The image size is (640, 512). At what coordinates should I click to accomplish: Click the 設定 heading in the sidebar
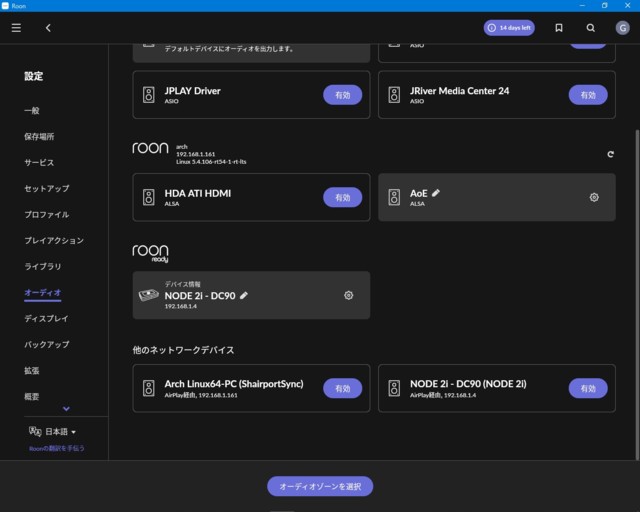click(33, 76)
